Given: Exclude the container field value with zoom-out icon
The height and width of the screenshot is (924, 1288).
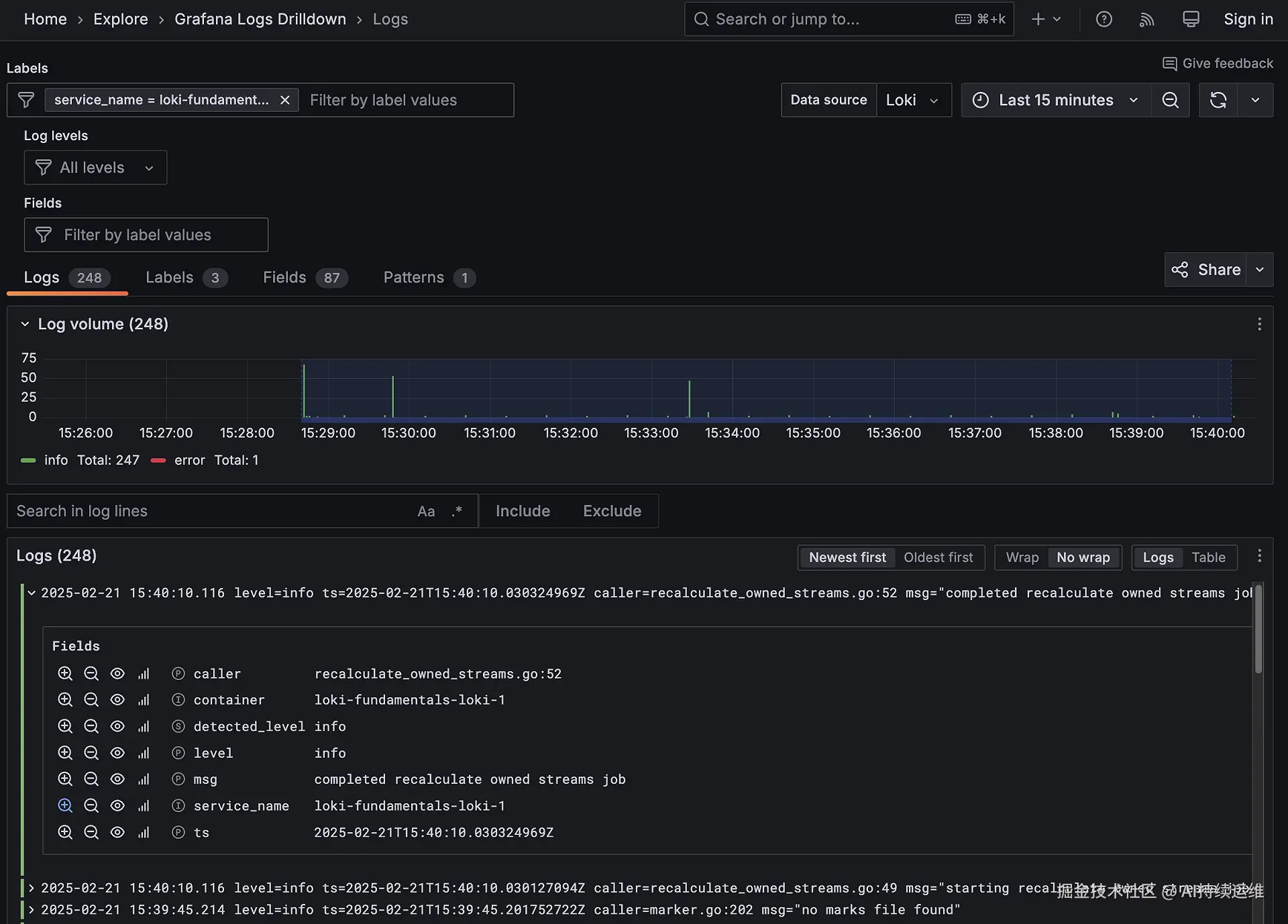Looking at the screenshot, I should 91,700.
